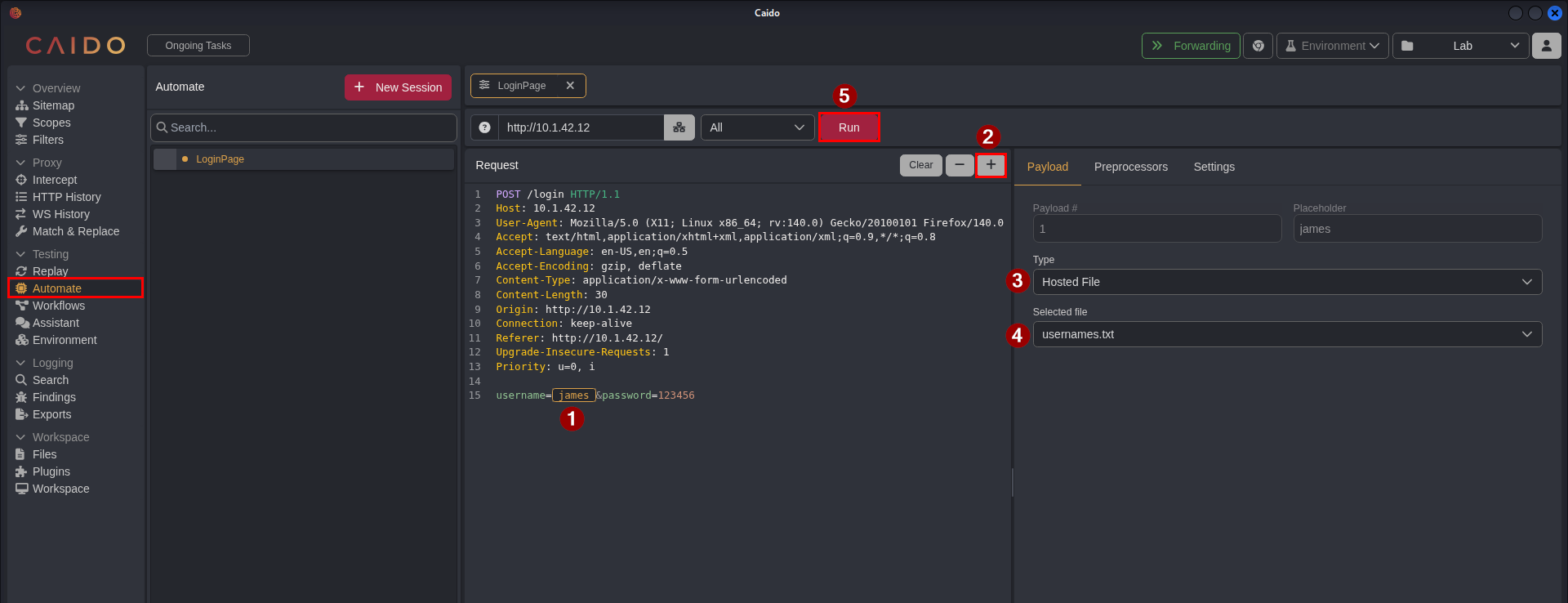Switch to the Settings tab

[1214, 167]
